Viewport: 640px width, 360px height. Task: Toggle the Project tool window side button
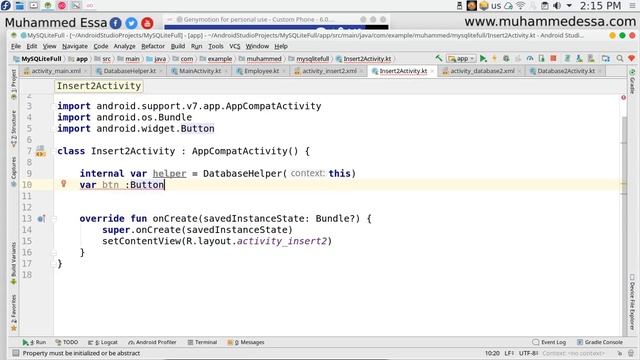[13, 84]
